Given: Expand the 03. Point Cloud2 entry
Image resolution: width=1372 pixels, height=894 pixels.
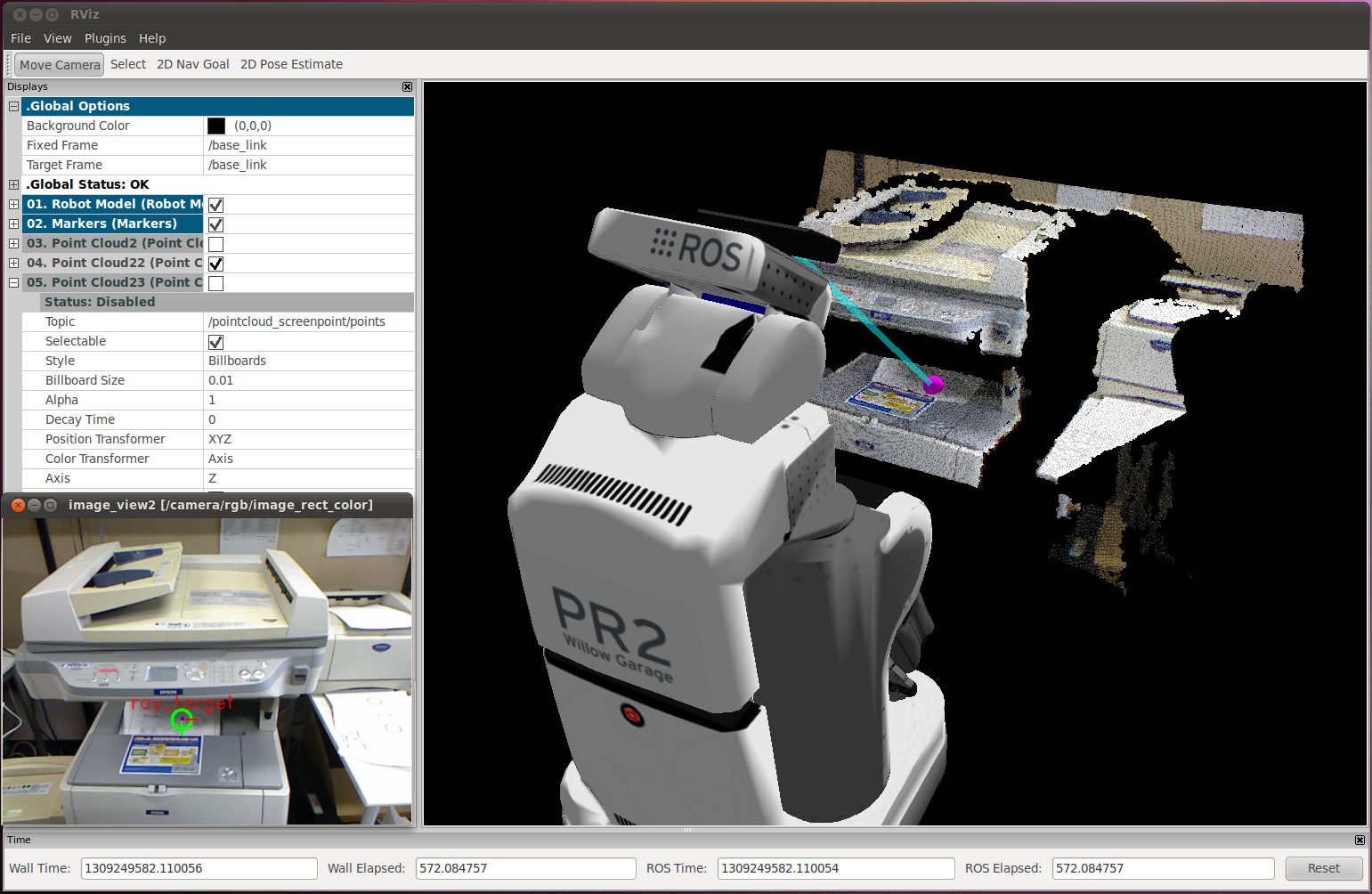Looking at the screenshot, I should coord(13,243).
